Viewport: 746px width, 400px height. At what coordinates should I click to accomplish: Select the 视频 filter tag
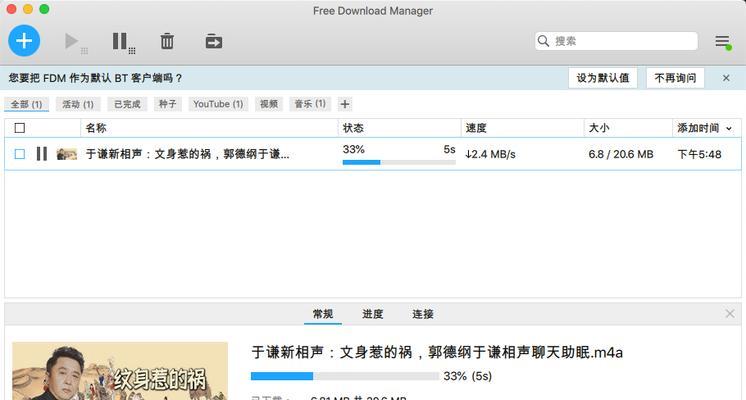tap(269, 104)
